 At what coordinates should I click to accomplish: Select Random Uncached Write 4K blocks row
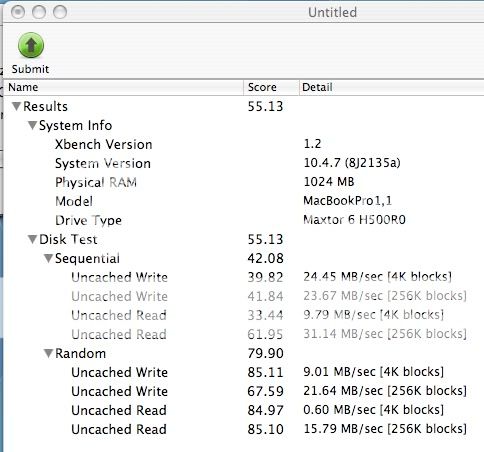click(x=244, y=372)
